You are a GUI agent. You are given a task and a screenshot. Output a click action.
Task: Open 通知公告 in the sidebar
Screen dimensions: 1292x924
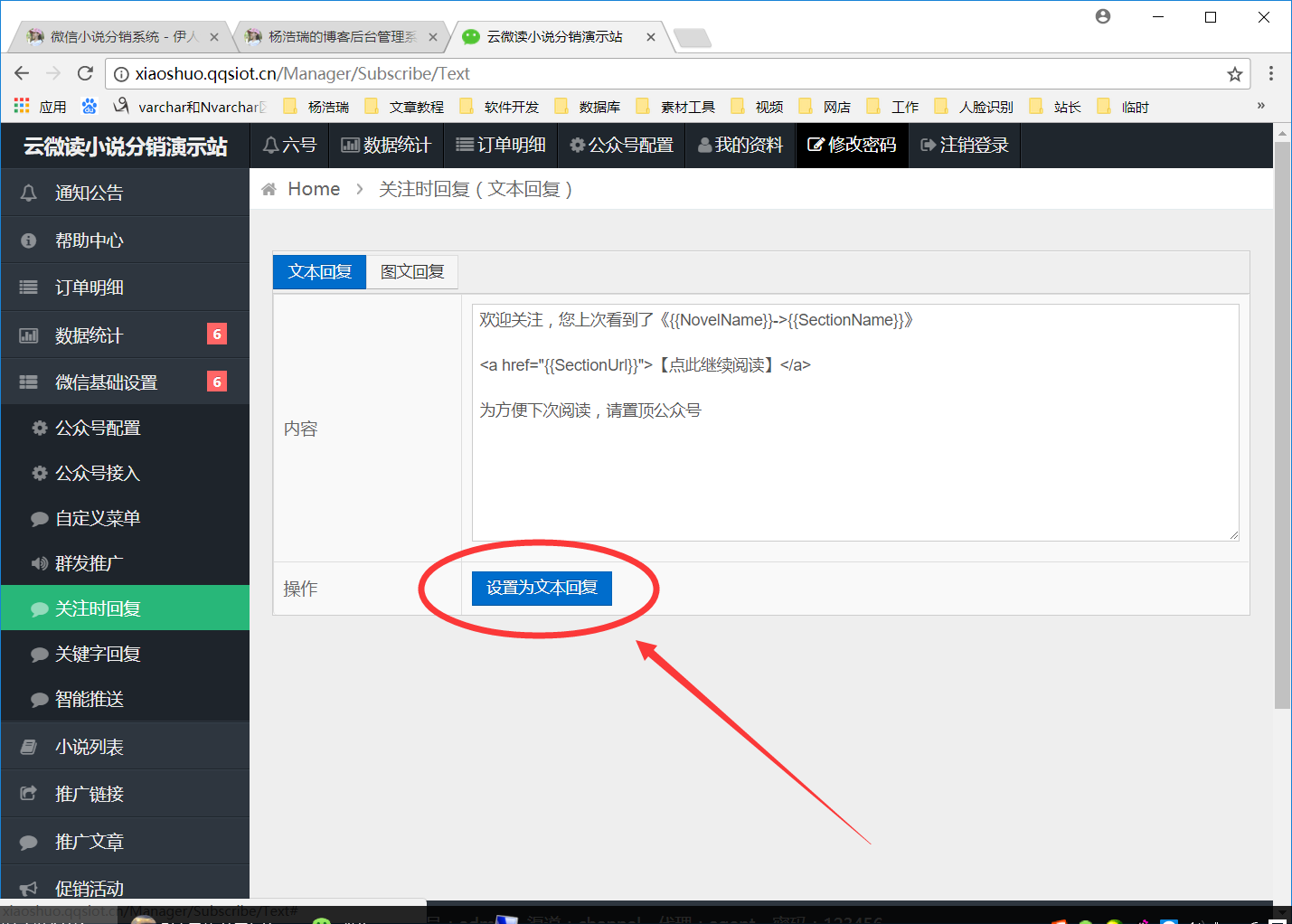click(x=125, y=193)
